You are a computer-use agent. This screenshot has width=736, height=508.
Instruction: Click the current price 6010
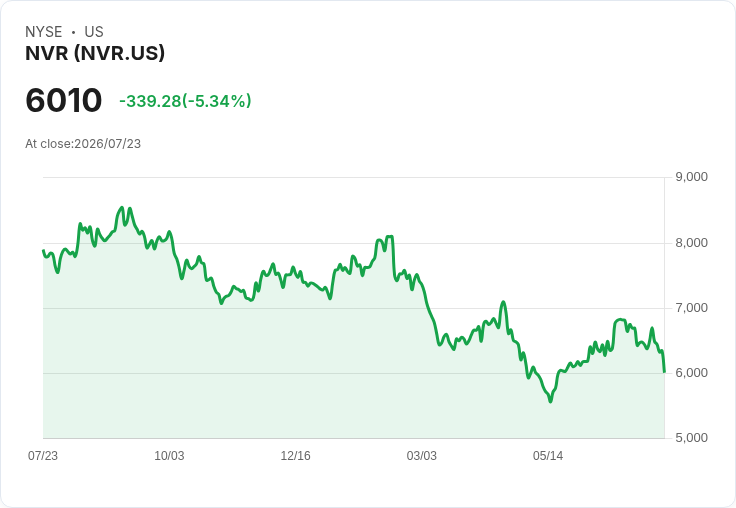pos(63,100)
